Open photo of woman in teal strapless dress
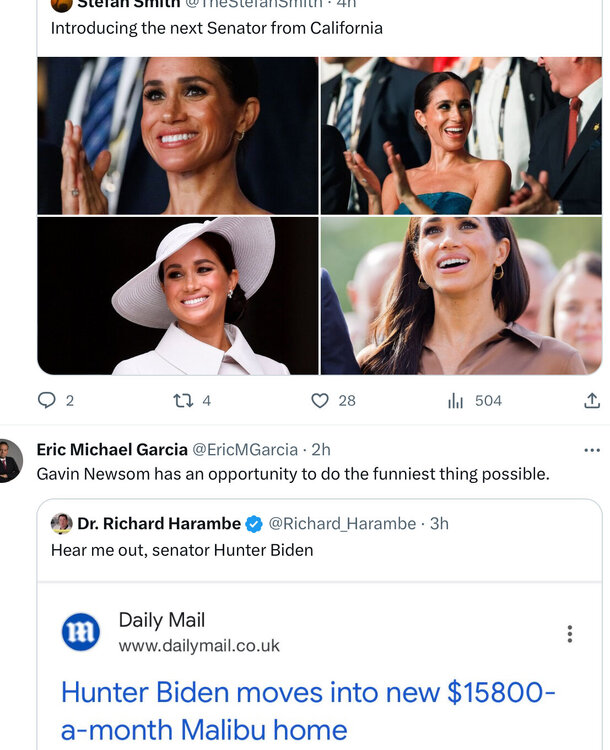 [x=460, y=135]
